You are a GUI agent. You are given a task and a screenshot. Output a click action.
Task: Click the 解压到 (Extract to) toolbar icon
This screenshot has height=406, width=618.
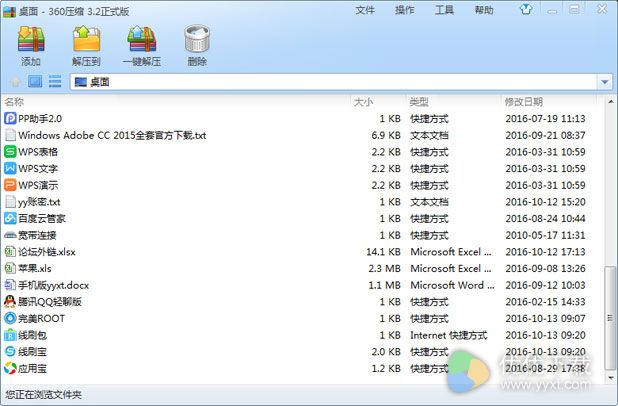coord(87,39)
